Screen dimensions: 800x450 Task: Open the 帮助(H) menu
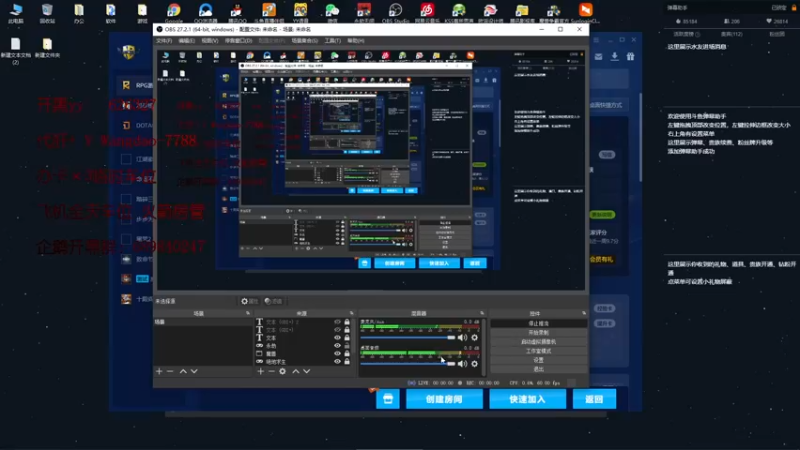click(x=356, y=40)
